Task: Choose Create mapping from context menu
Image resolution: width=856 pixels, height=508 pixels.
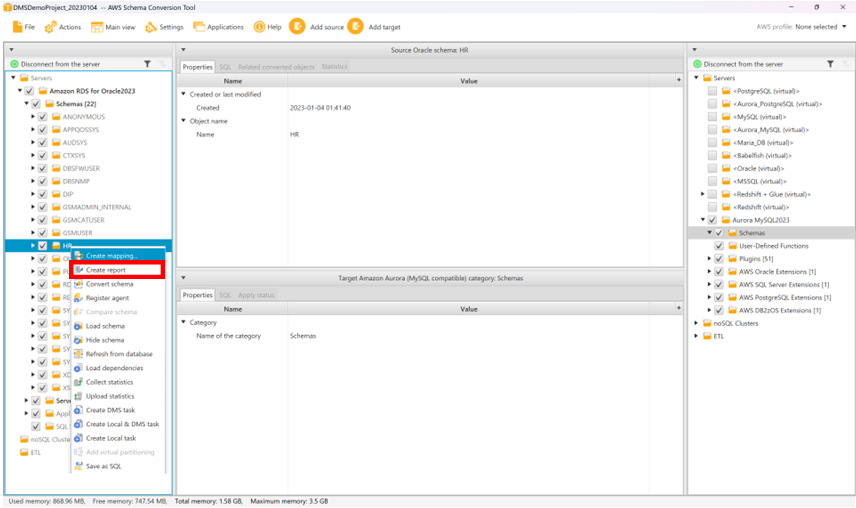Action: (118, 255)
